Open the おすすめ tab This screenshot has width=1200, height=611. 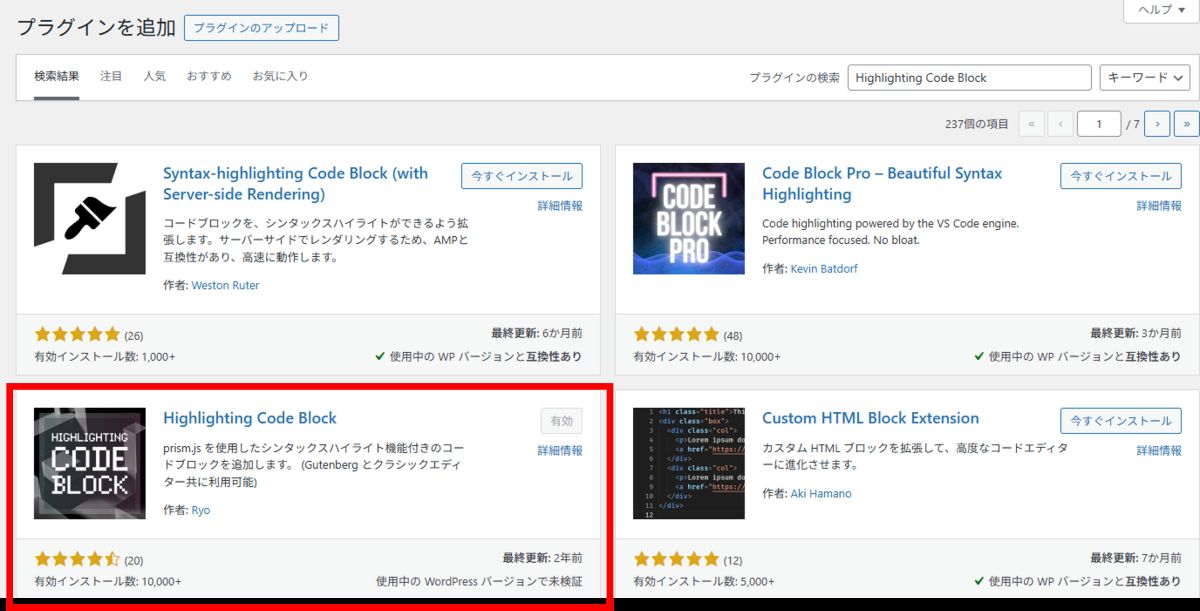tap(208, 76)
